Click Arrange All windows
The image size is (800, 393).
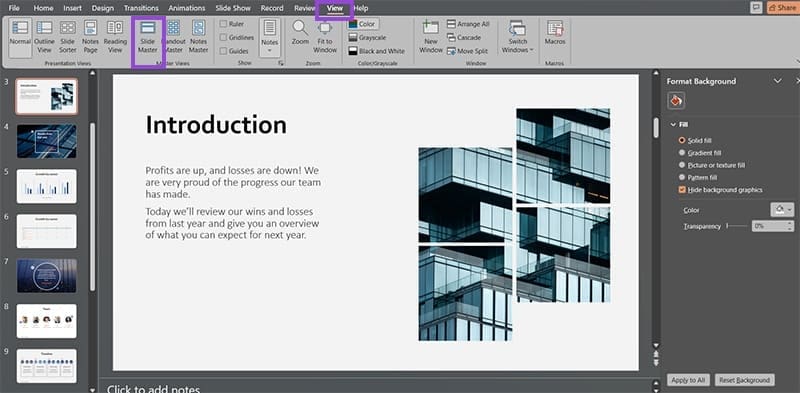pos(468,24)
